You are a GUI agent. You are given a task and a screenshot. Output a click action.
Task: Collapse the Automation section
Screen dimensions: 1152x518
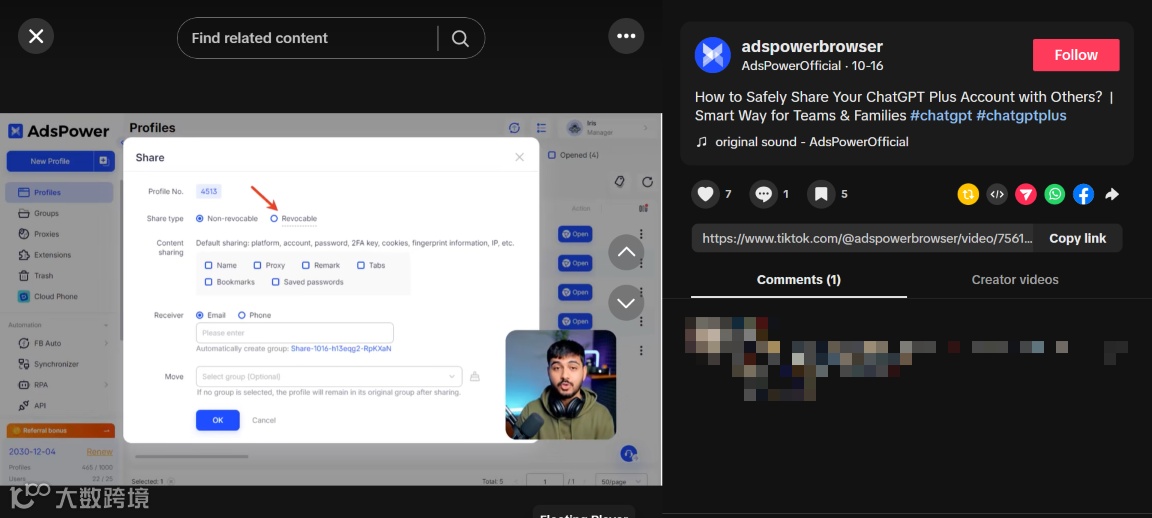(106, 325)
